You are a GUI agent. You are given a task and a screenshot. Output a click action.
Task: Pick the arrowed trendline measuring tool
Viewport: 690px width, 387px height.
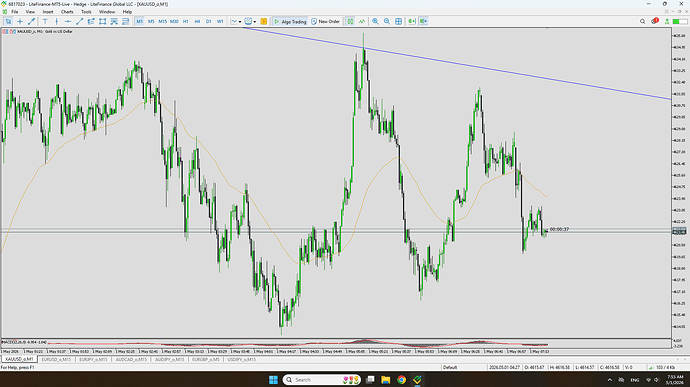point(32,21)
